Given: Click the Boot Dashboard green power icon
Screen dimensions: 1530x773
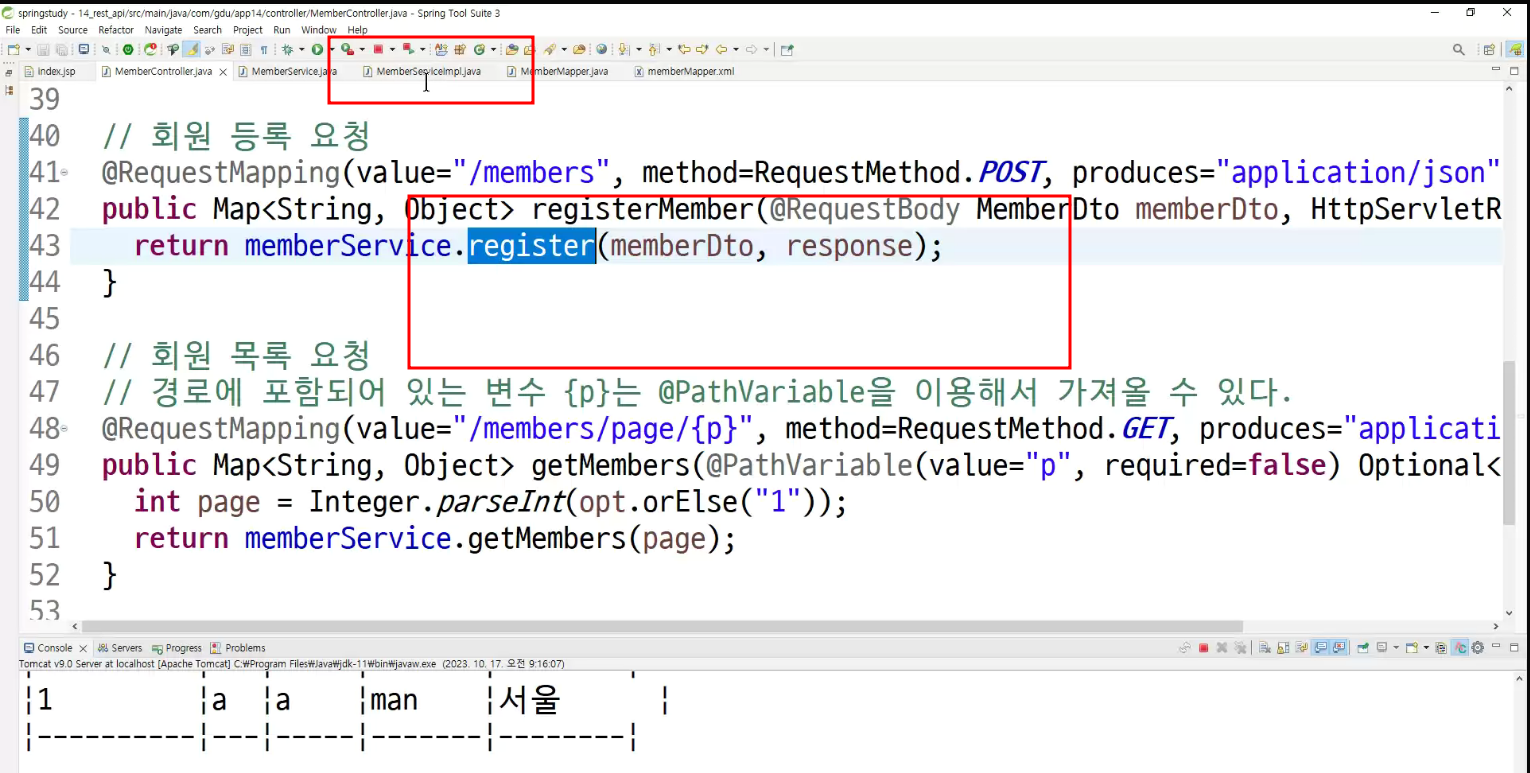Looking at the screenshot, I should coord(128,49).
